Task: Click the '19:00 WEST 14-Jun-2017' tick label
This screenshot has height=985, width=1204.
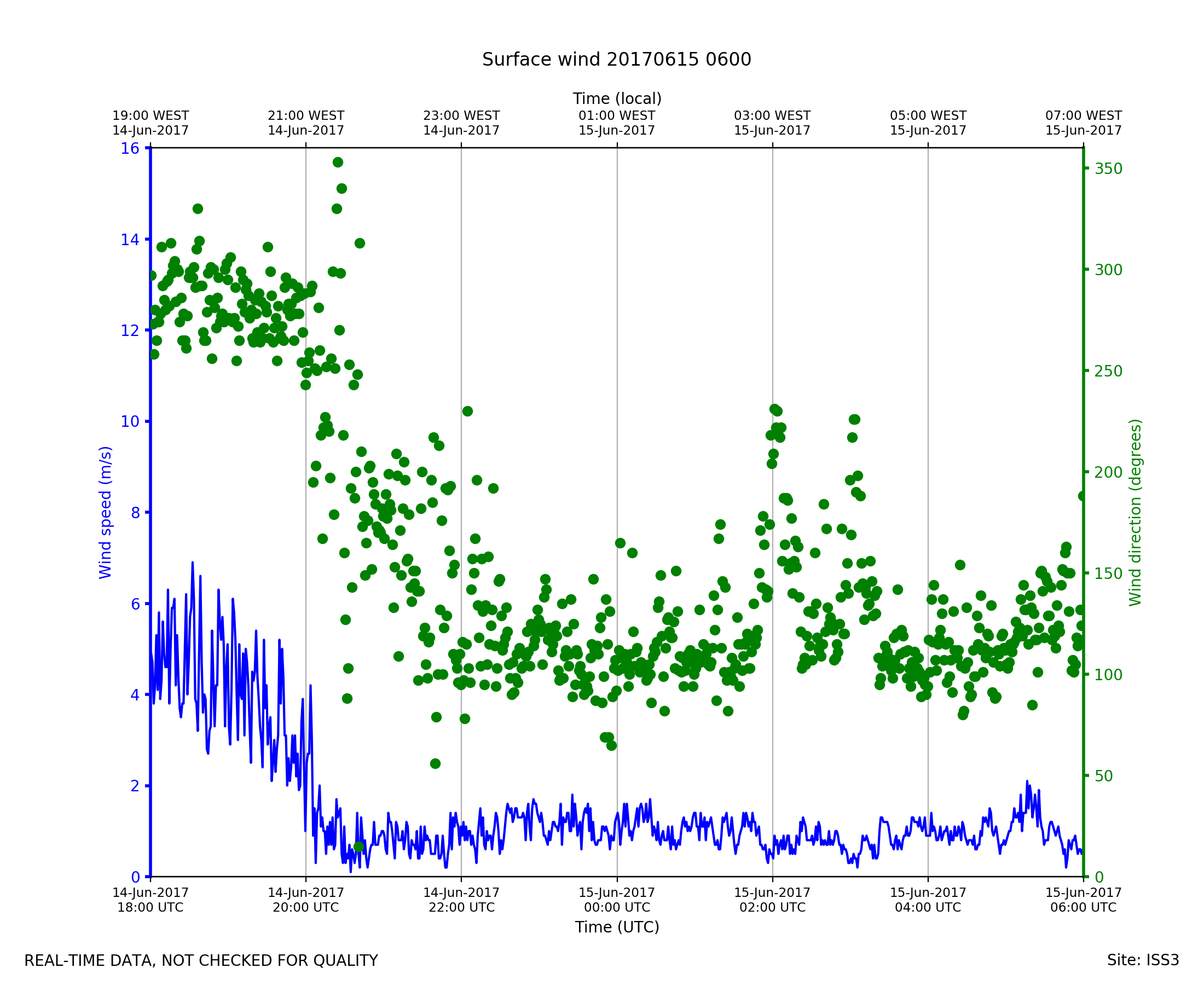Action: click(x=150, y=123)
